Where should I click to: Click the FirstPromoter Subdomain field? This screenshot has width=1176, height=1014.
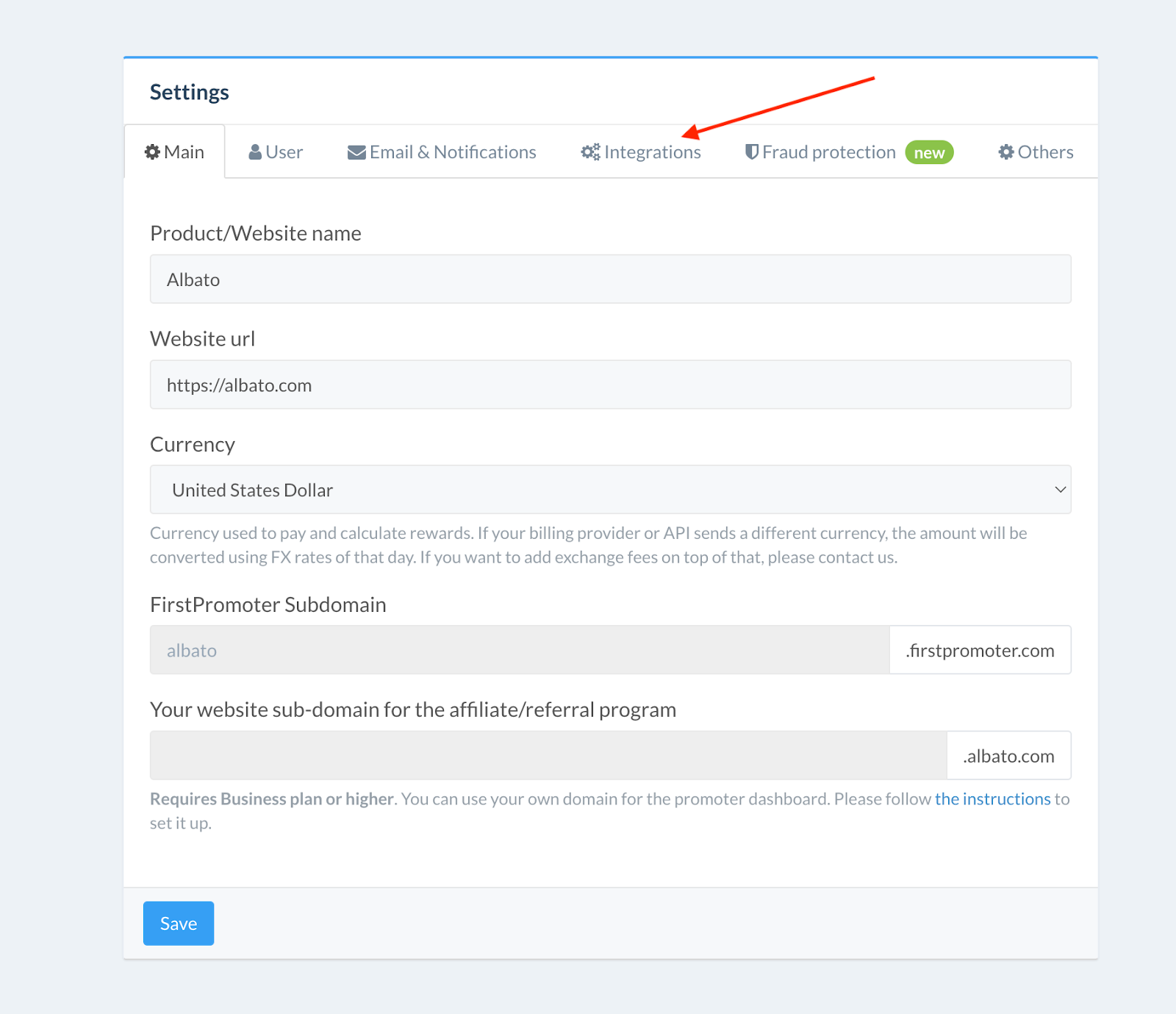pos(520,650)
